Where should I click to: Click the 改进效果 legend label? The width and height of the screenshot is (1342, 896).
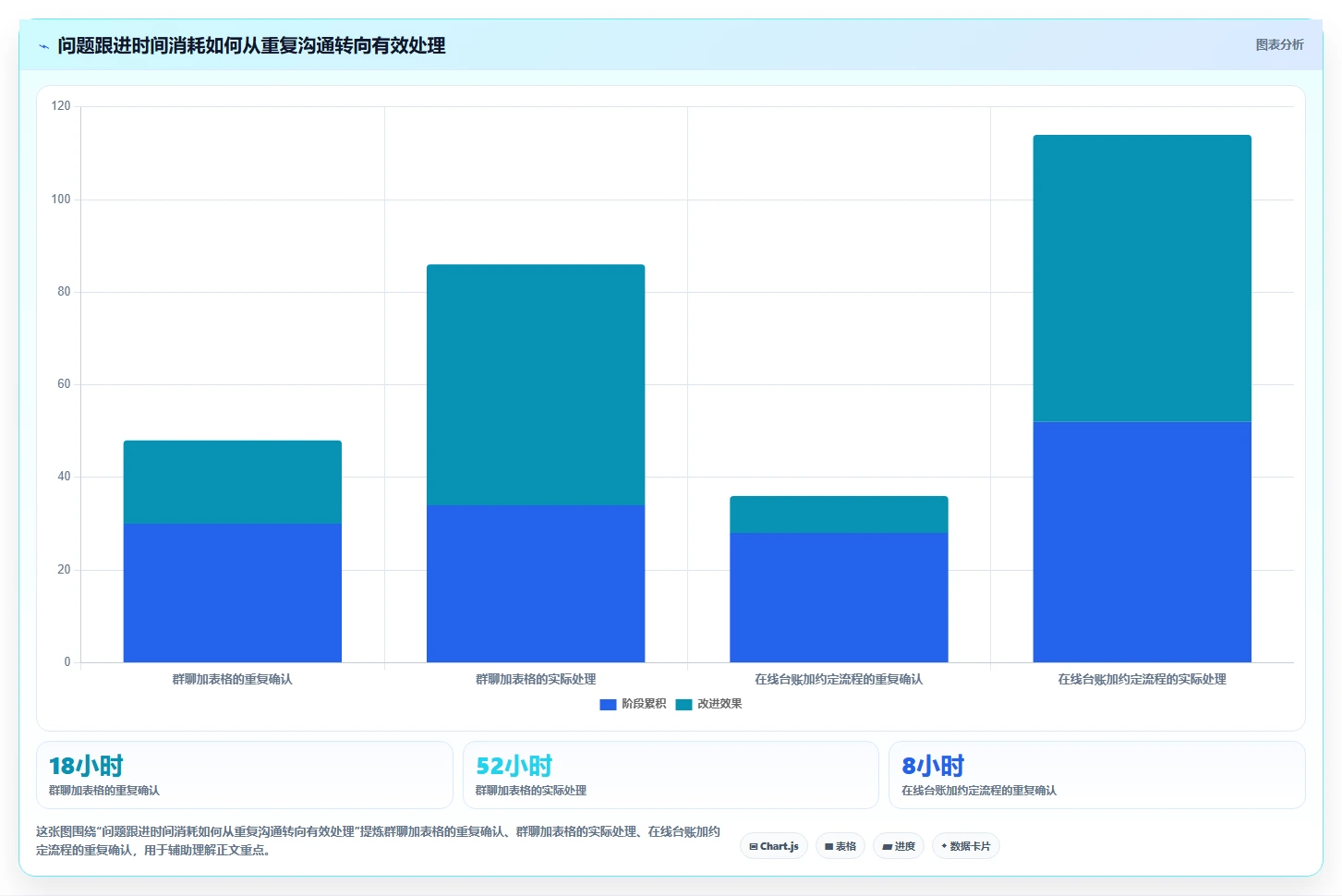click(x=719, y=704)
